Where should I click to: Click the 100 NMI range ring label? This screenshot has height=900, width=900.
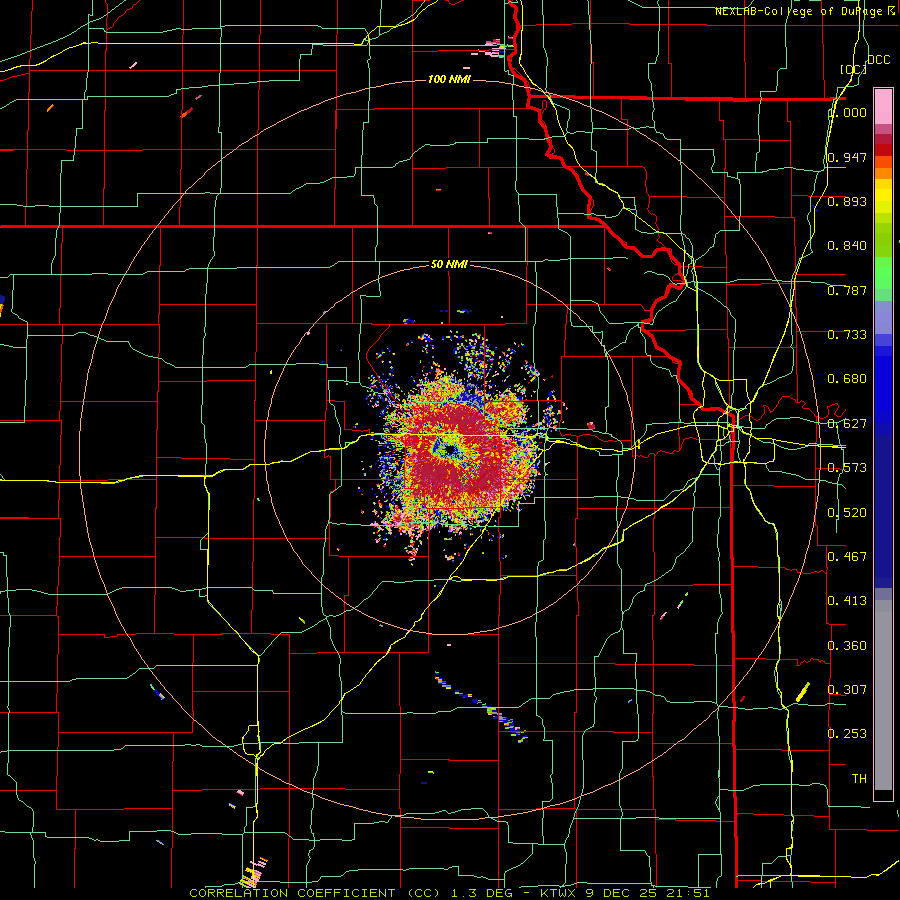coord(449,79)
